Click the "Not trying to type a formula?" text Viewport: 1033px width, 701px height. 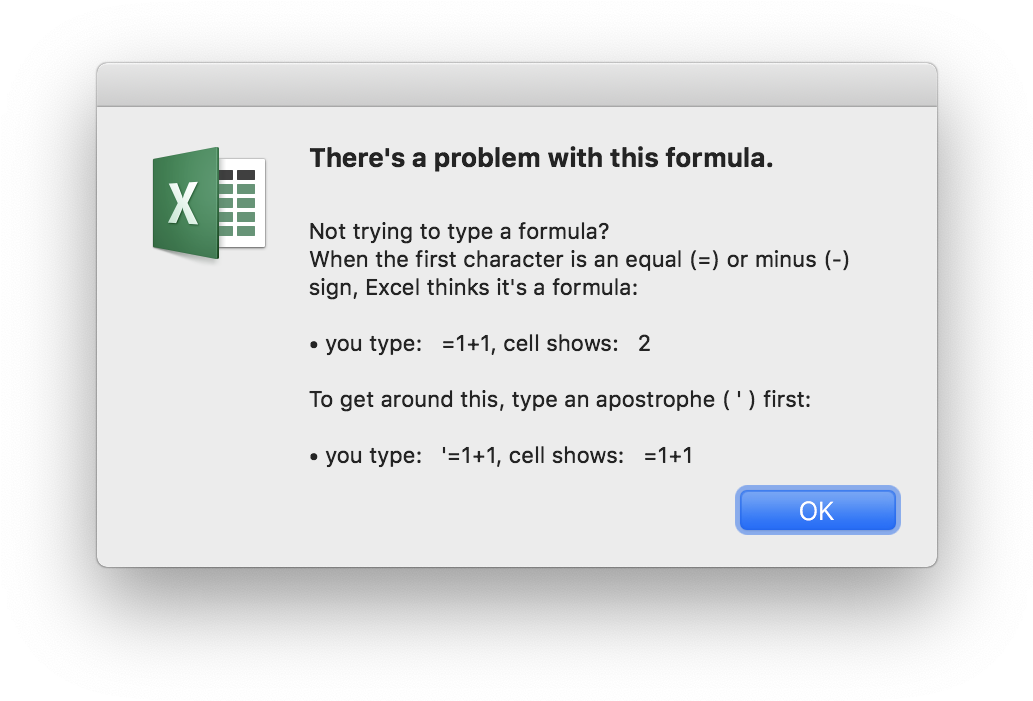pos(459,231)
